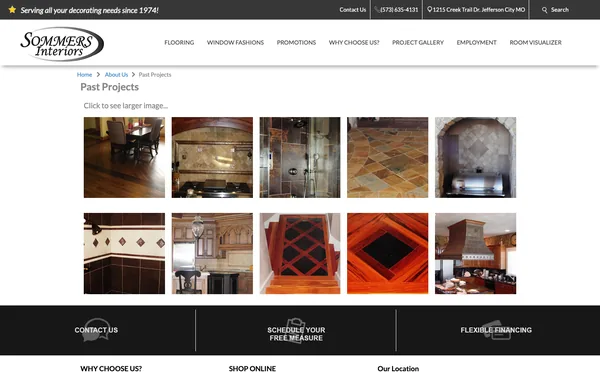Go to About Us via breadcrumb
600x375 pixels.
pos(116,75)
